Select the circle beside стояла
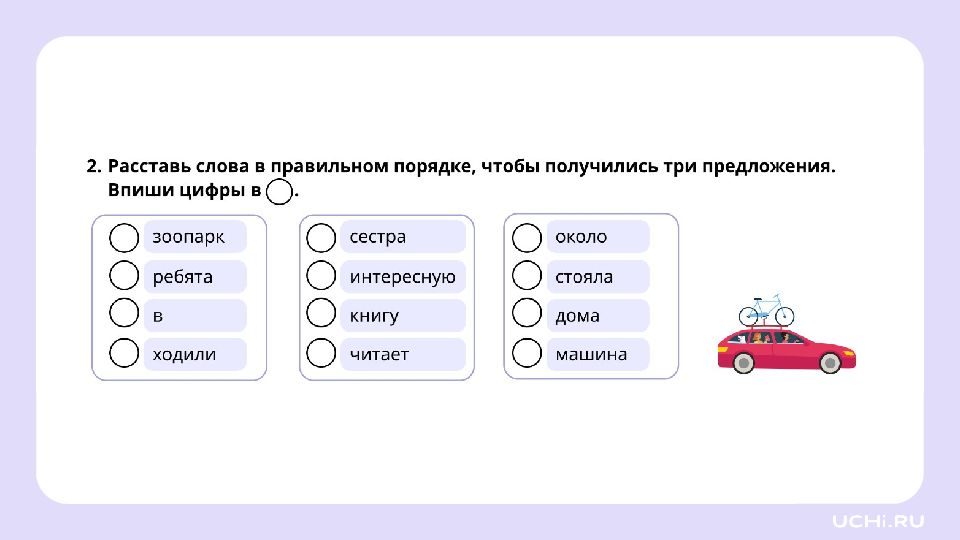Viewport: 960px width, 540px height. (x=527, y=276)
